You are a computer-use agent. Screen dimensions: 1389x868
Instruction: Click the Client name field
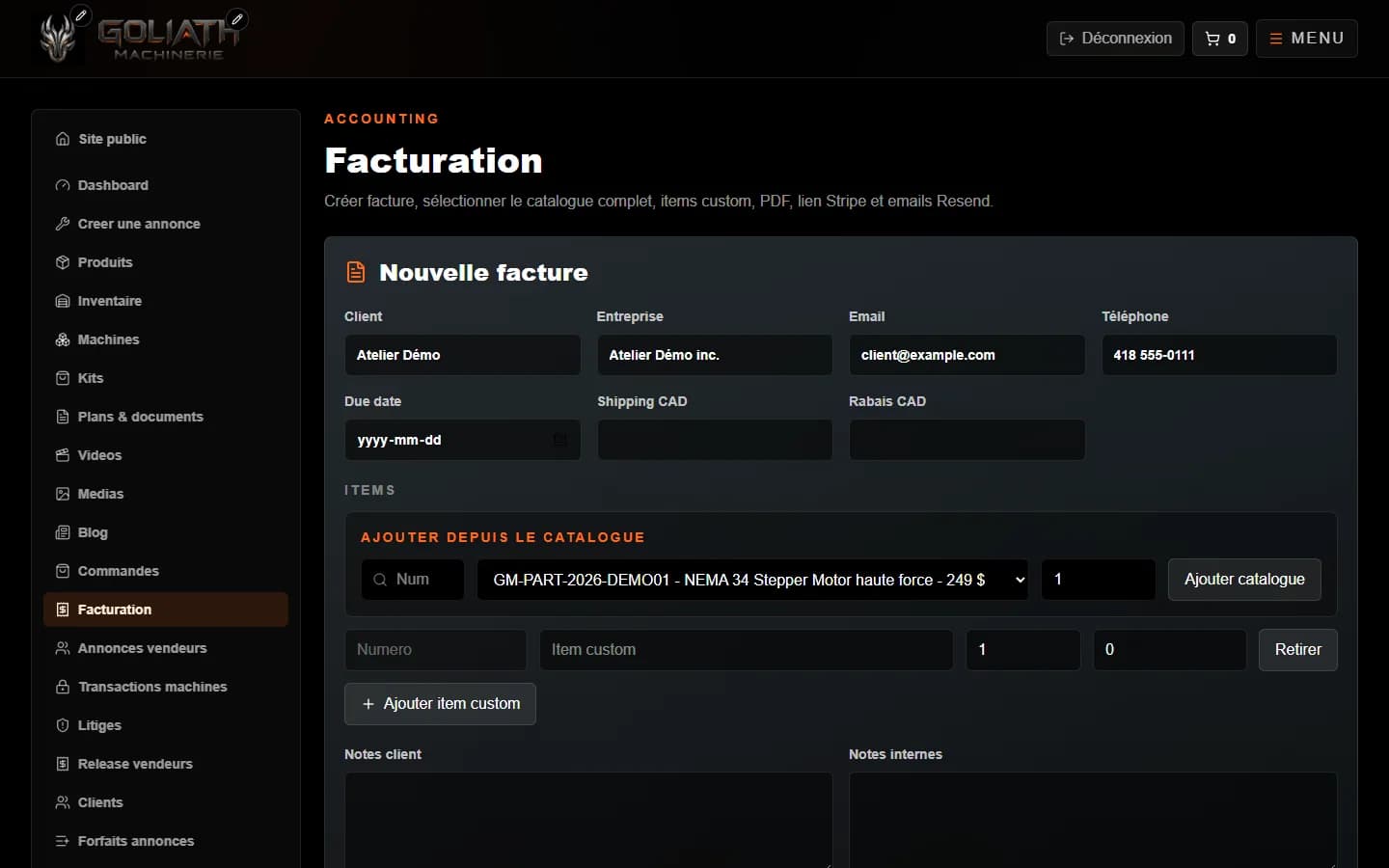point(462,355)
